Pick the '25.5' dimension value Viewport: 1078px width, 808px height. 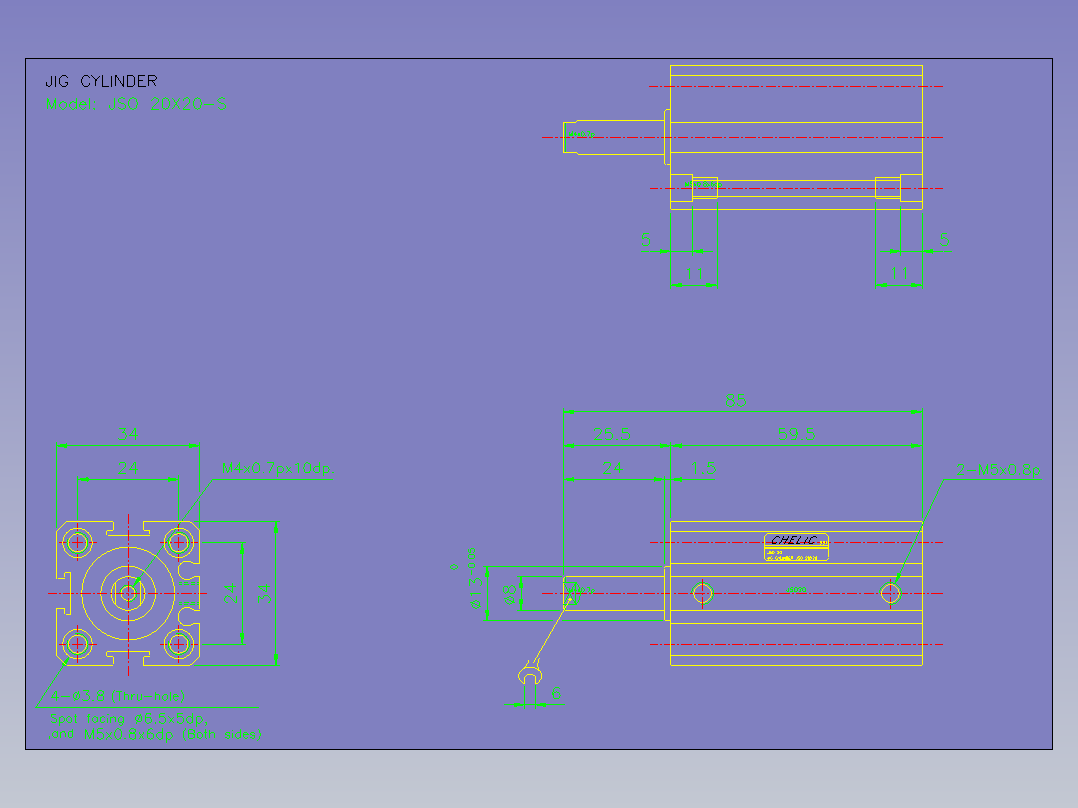611,434
